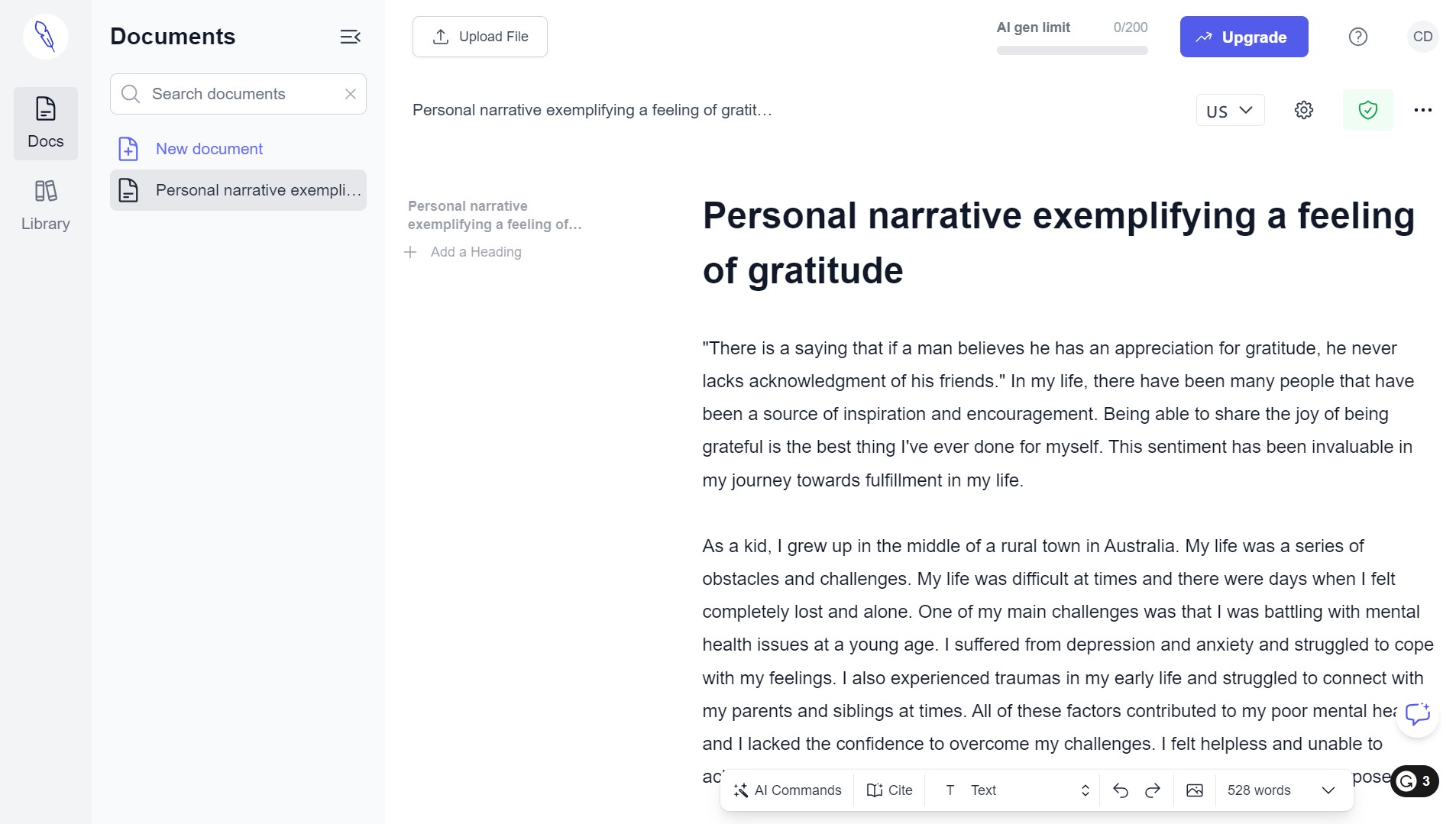Click the Upload File button

(480, 37)
